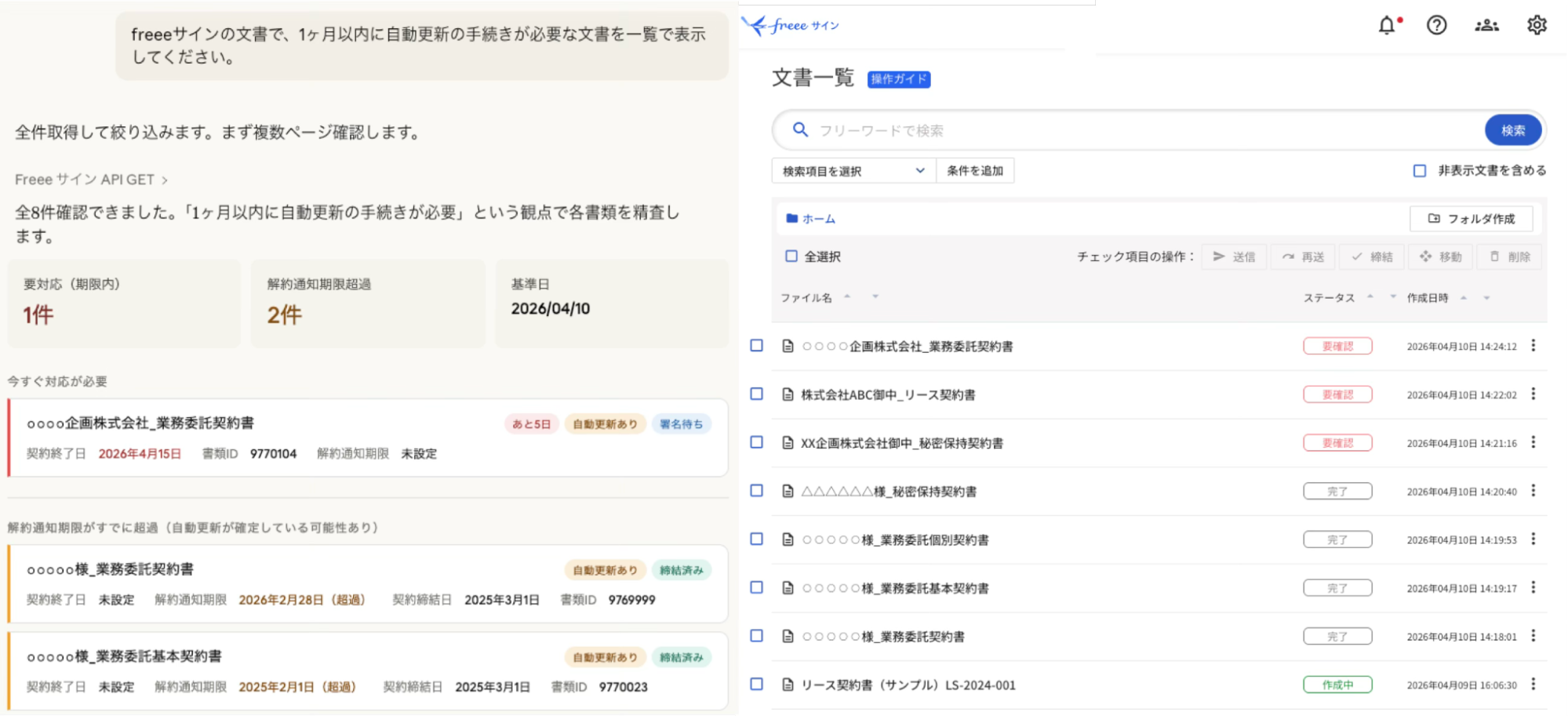Open notifications via the bell icon
This screenshot has height=716, width=1568.
[x=1387, y=26]
